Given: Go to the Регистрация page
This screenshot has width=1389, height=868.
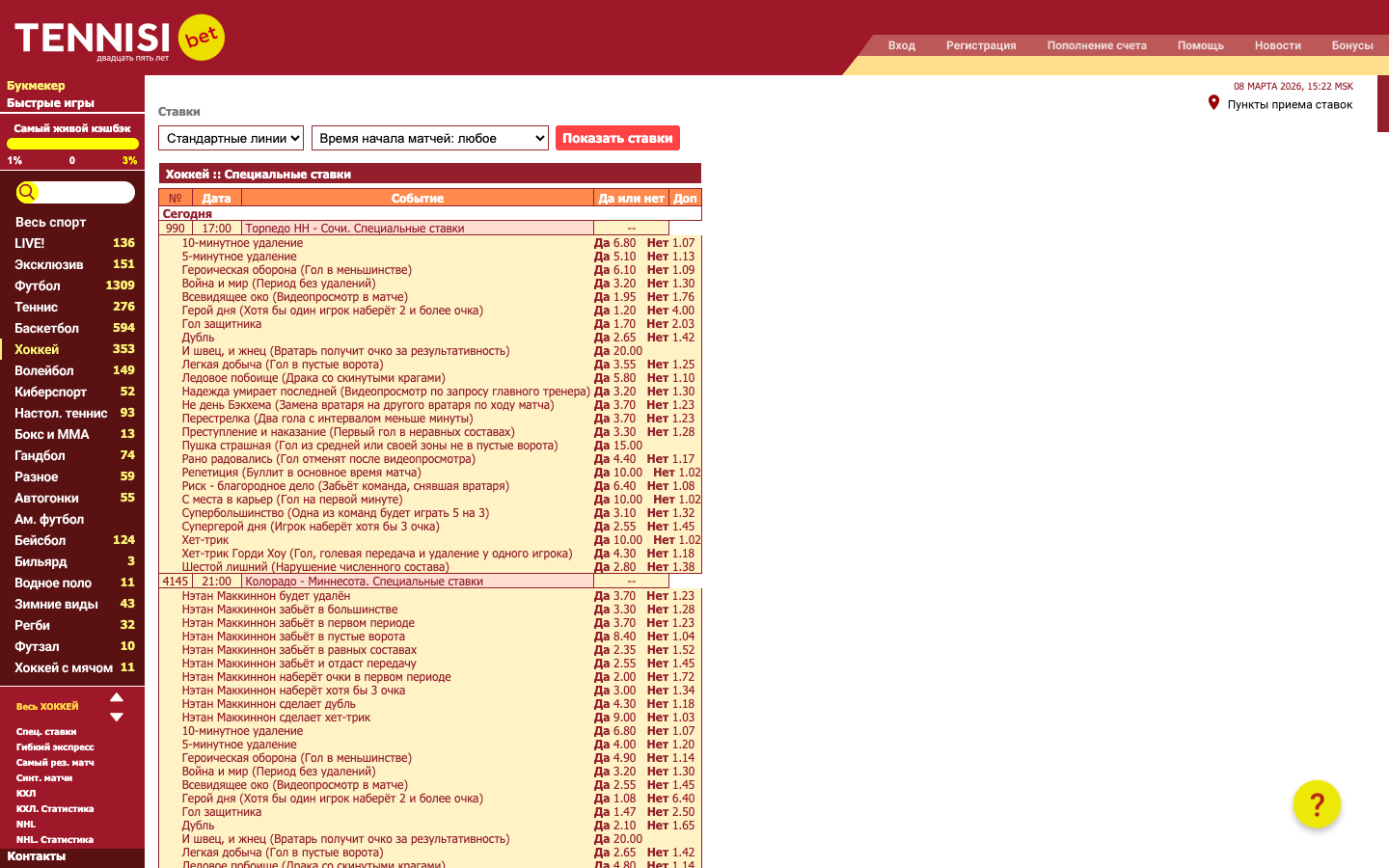Looking at the screenshot, I should pos(981,45).
